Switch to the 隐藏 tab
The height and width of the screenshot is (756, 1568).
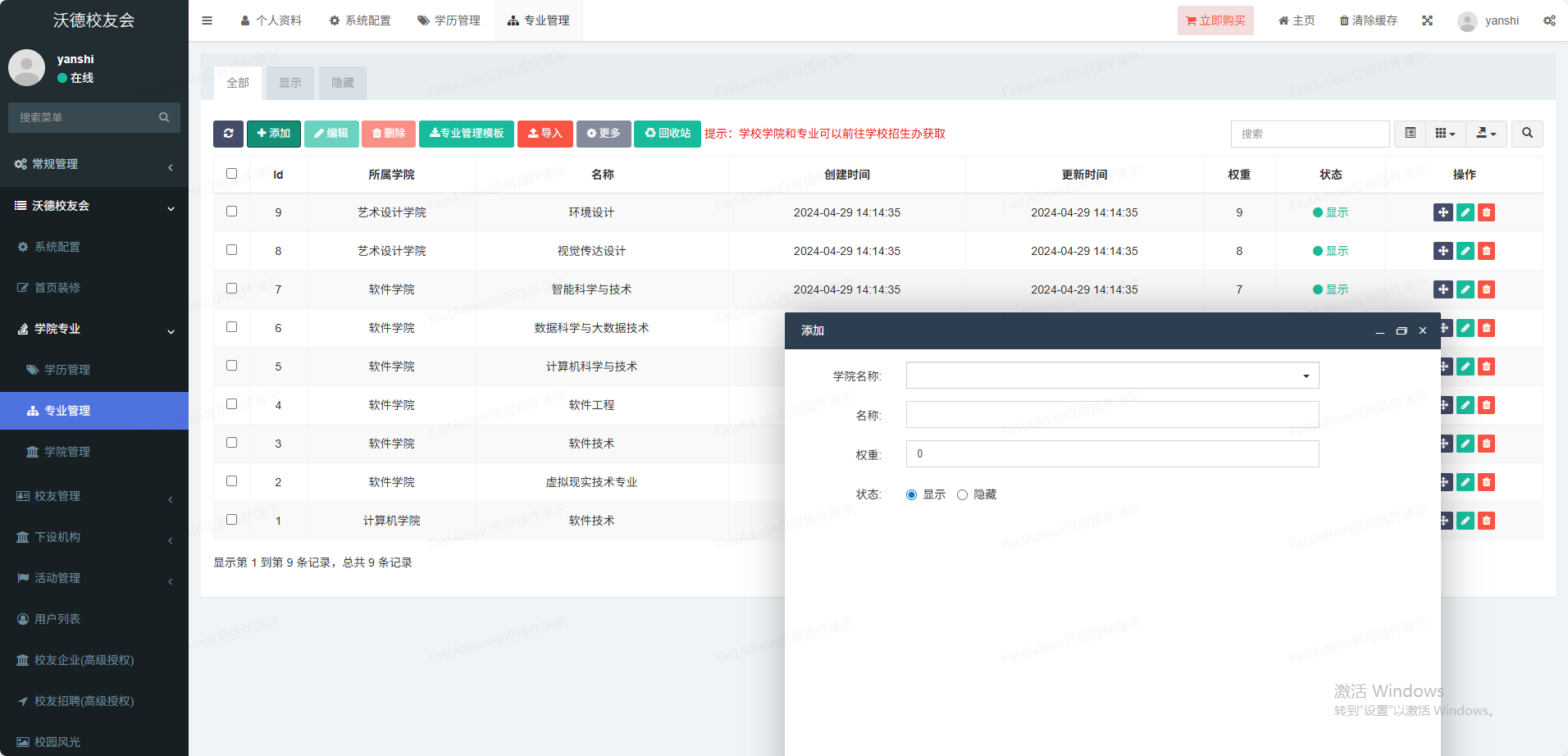342,83
